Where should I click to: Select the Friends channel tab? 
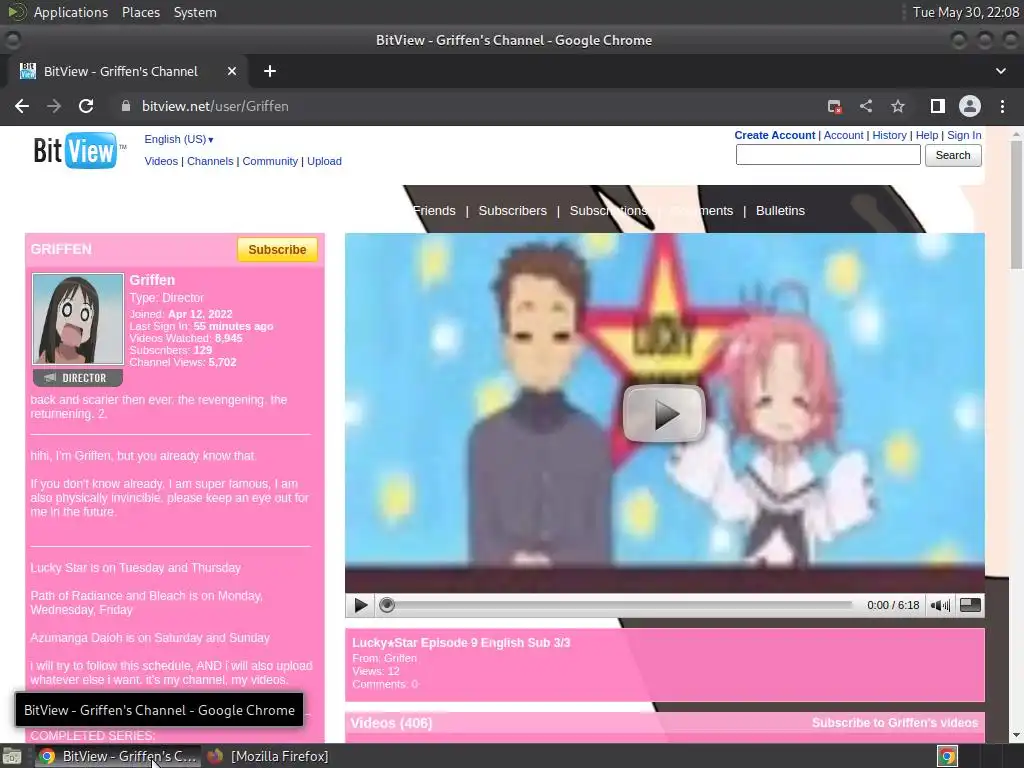tap(434, 211)
